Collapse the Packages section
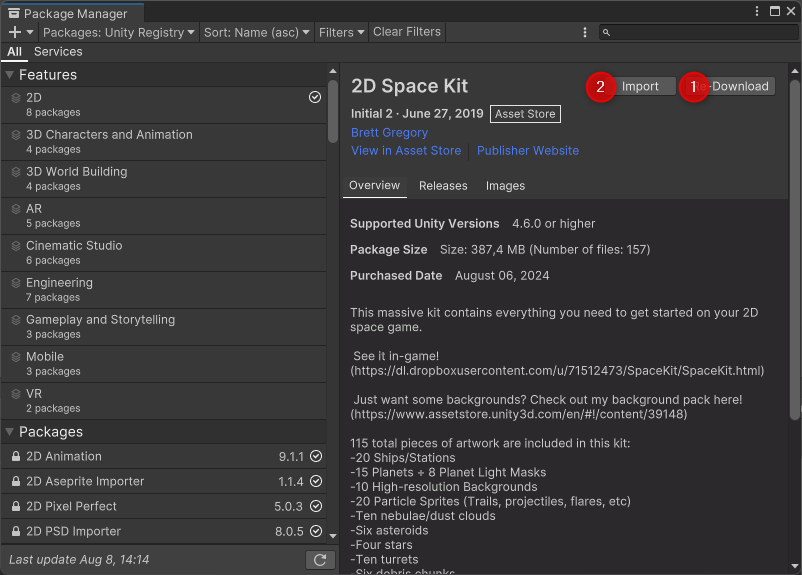The height and width of the screenshot is (575, 802). tap(9, 432)
